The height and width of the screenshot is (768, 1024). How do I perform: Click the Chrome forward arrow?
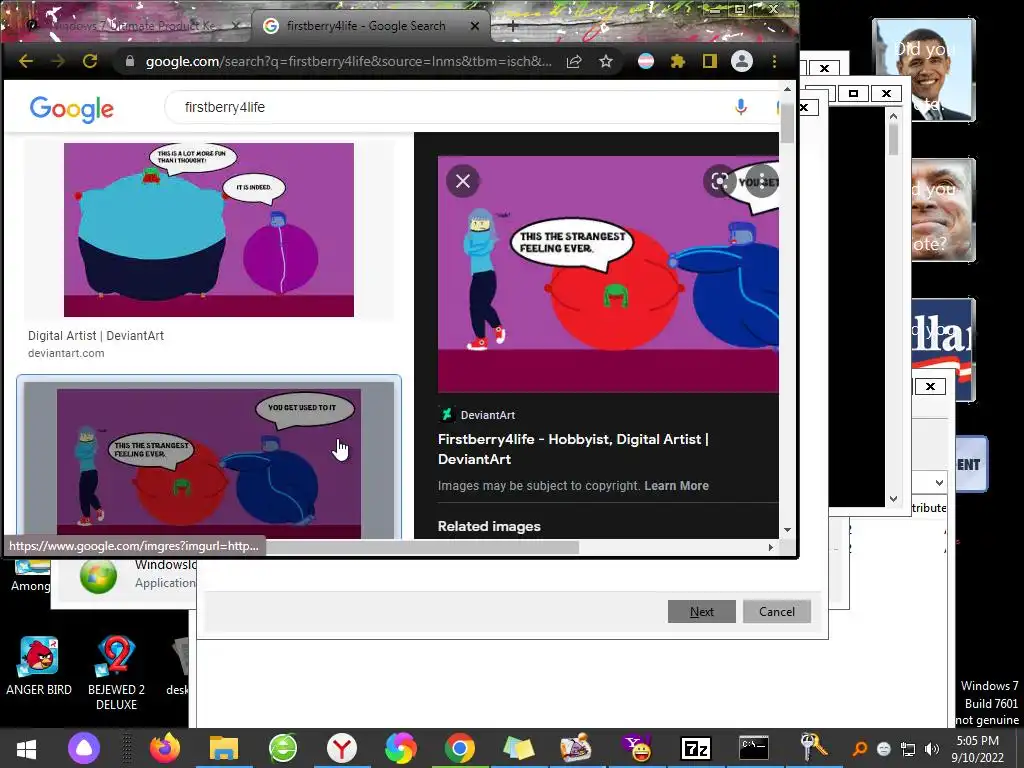[x=58, y=61]
